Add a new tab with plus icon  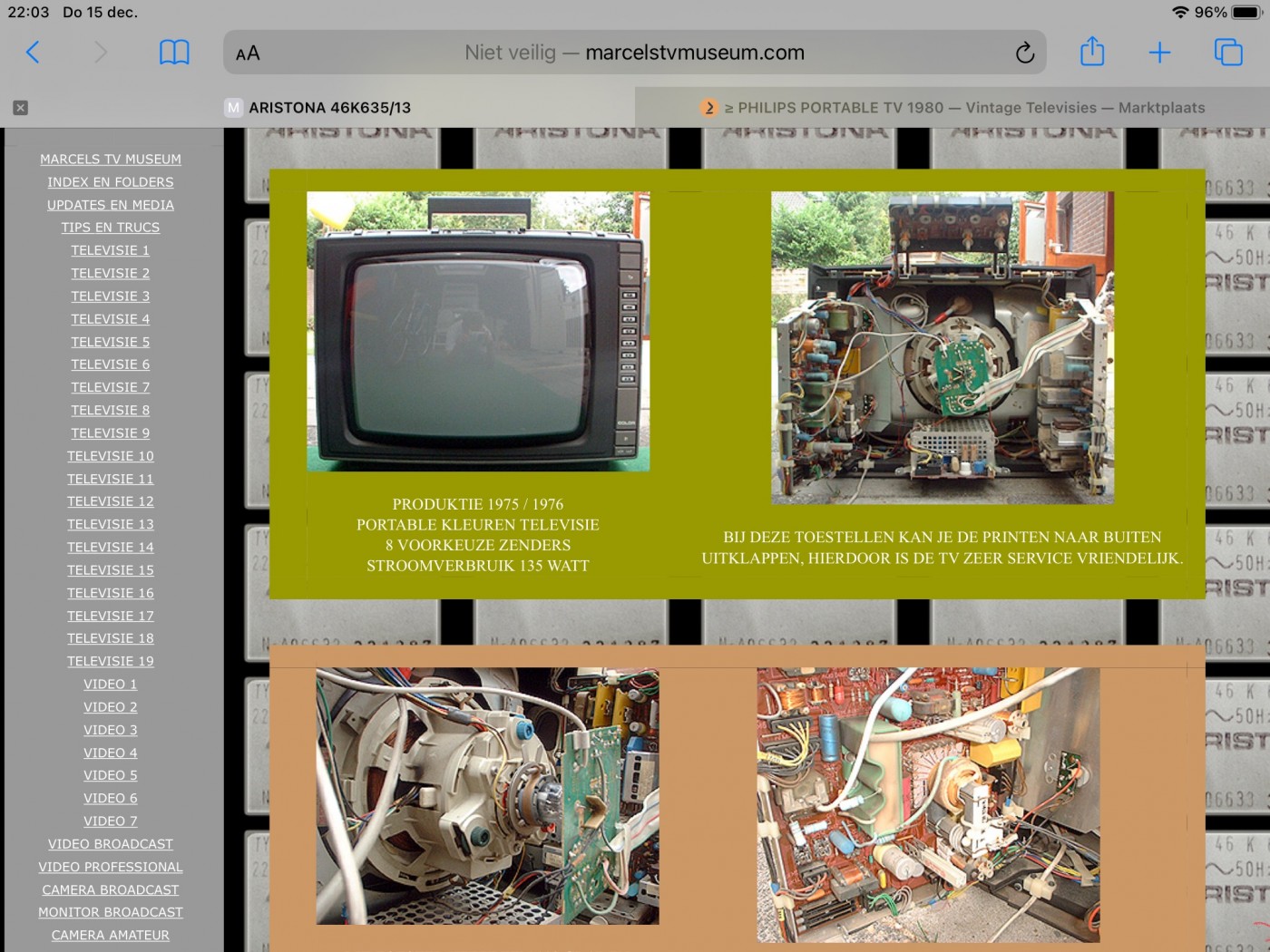1159,53
